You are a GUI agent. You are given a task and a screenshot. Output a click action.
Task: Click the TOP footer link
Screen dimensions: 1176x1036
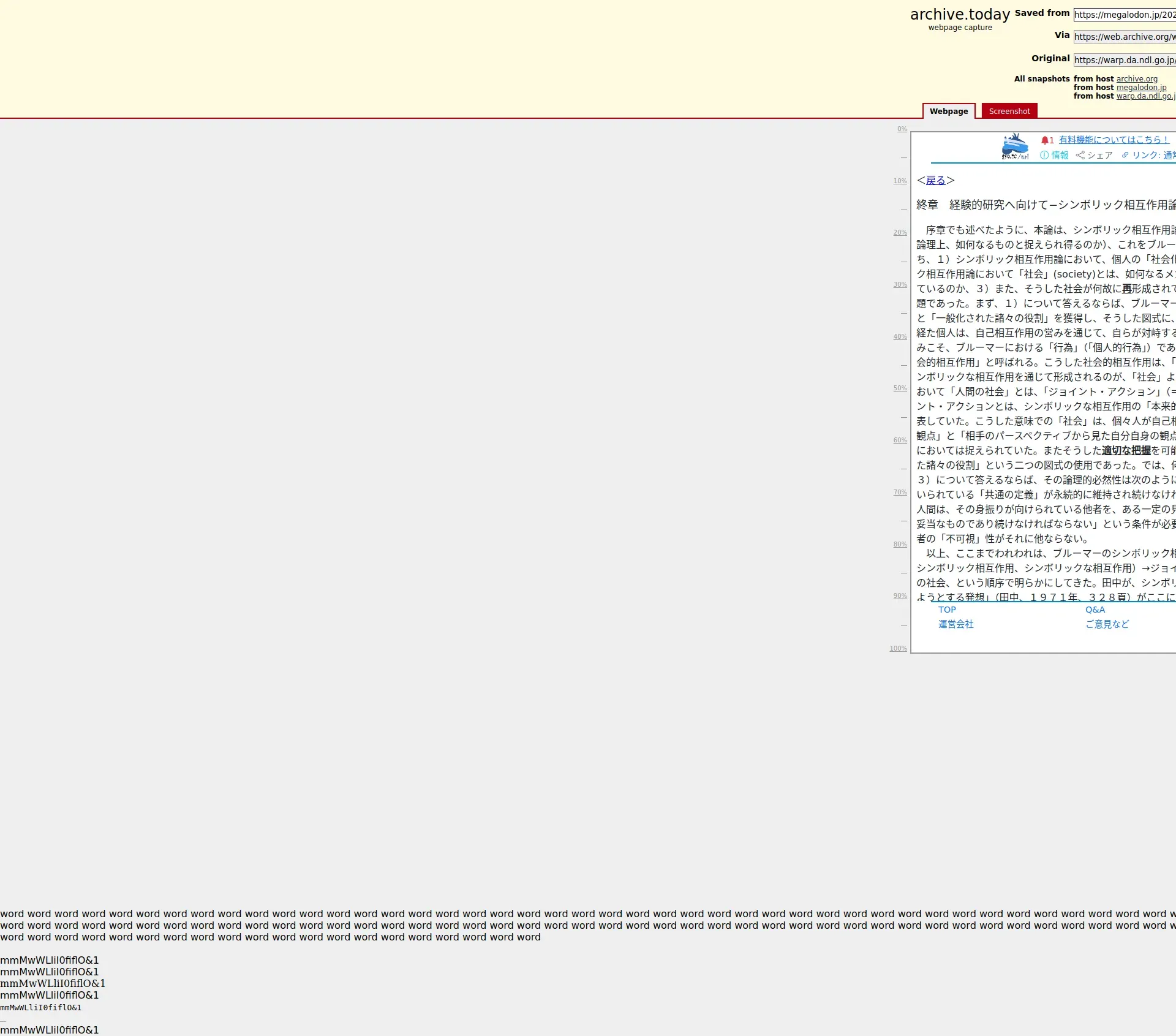click(x=947, y=610)
